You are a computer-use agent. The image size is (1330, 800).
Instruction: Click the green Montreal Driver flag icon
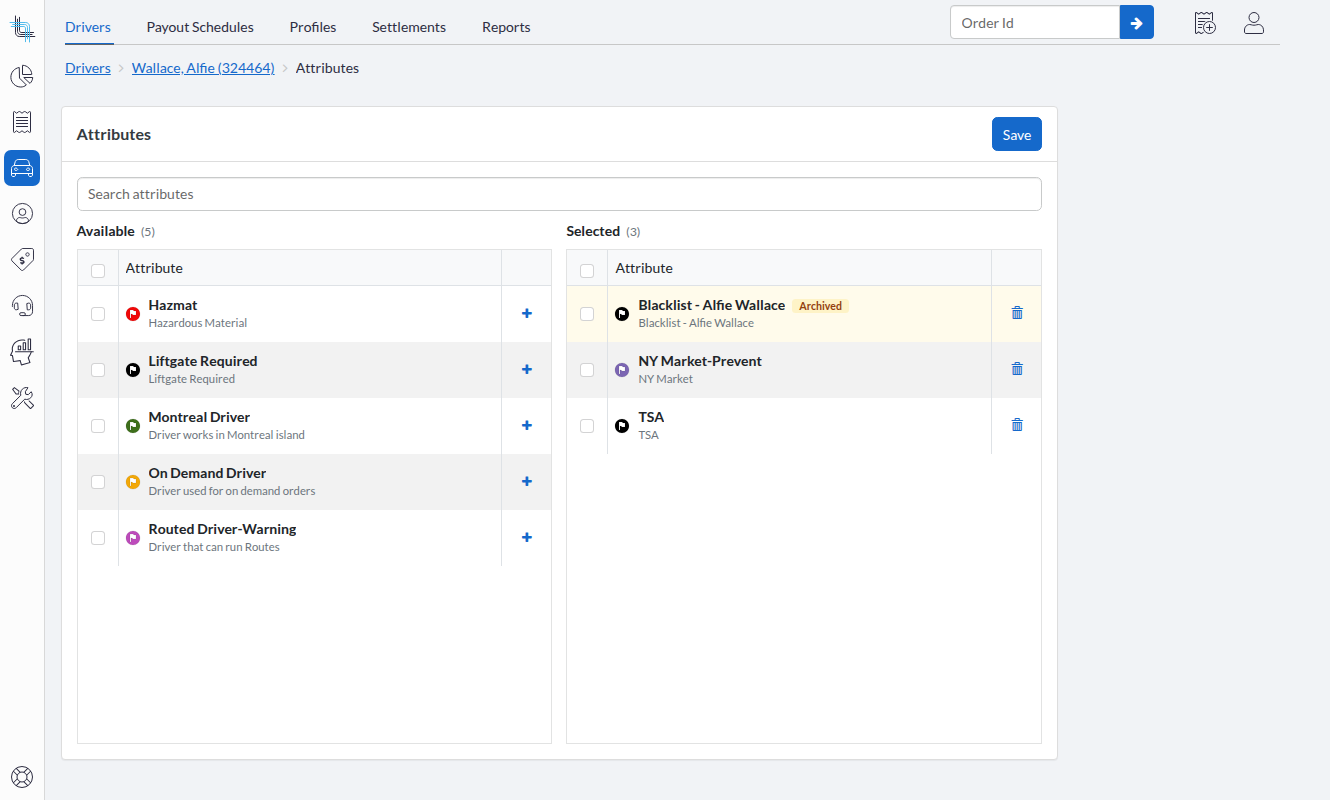133,426
